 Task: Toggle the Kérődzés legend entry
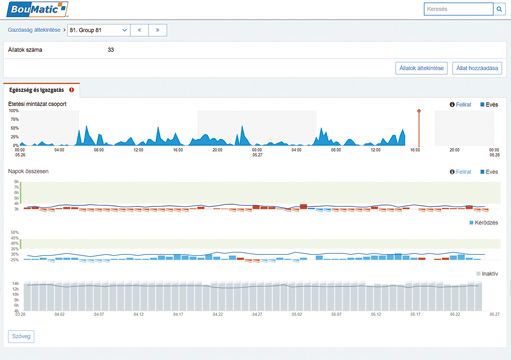[484, 223]
